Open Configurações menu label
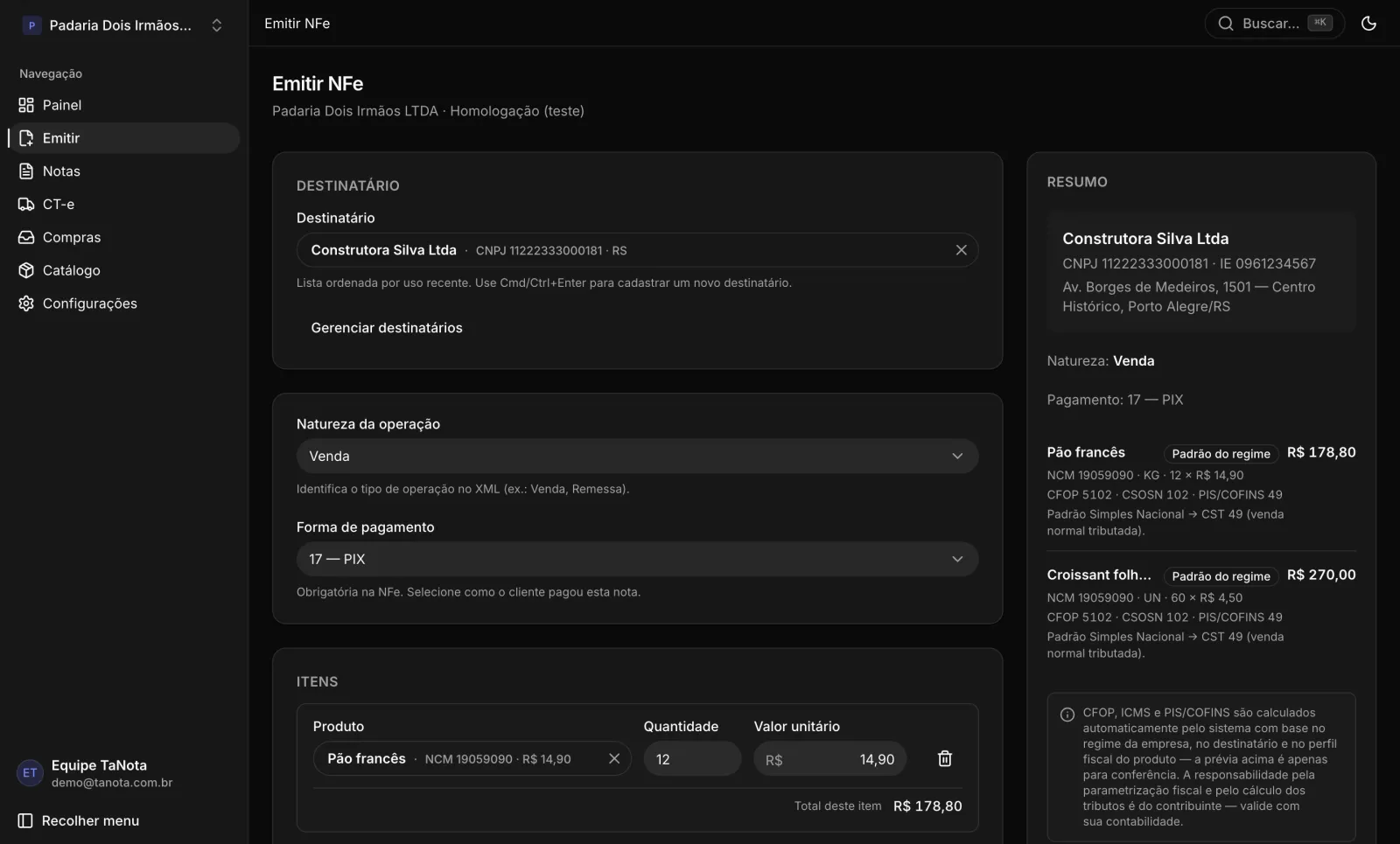The width and height of the screenshot is (1400, 844). point(90,303)
